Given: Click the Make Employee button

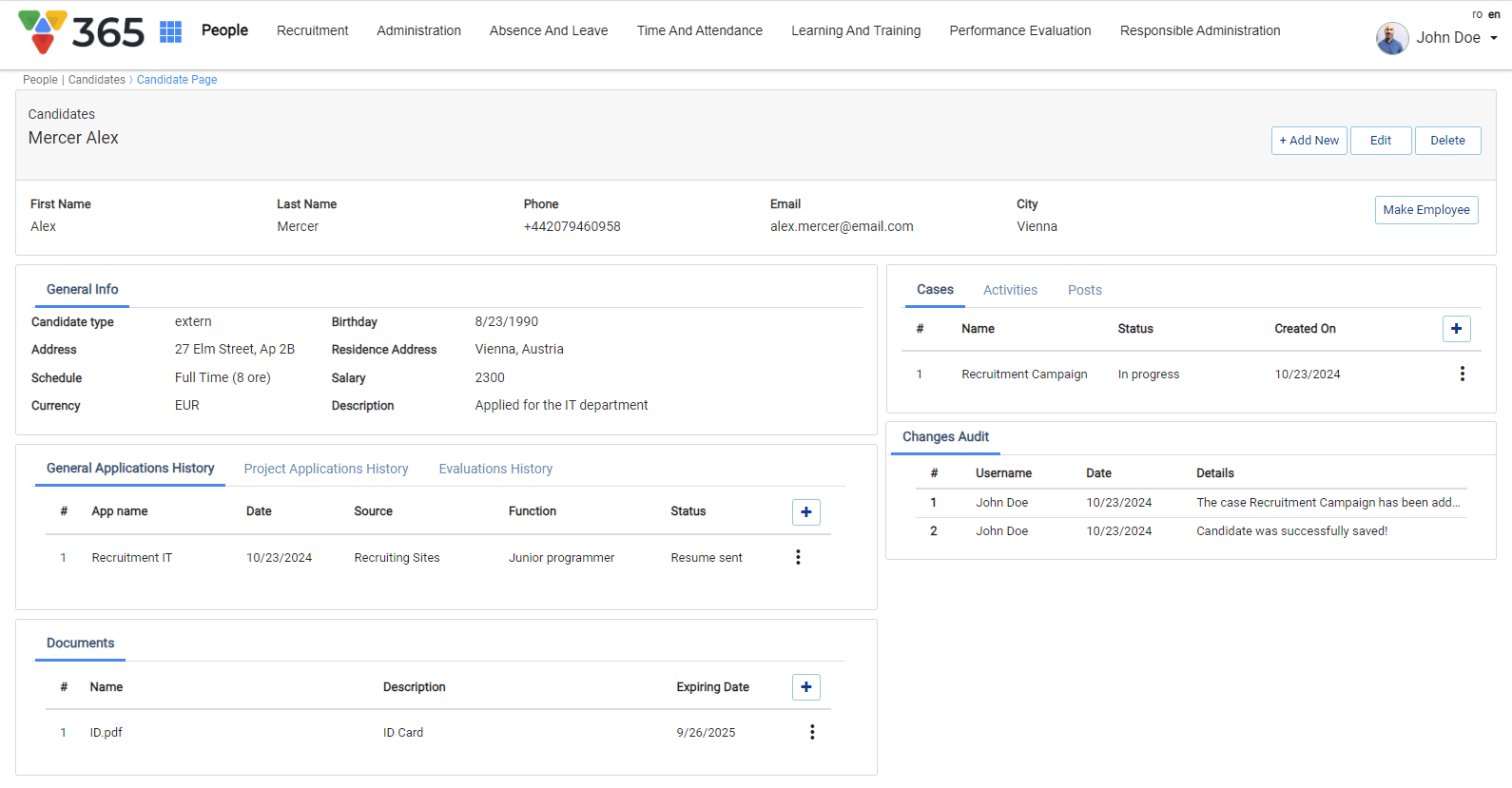Looking at the screenshot, I should tap(1425, 210).
